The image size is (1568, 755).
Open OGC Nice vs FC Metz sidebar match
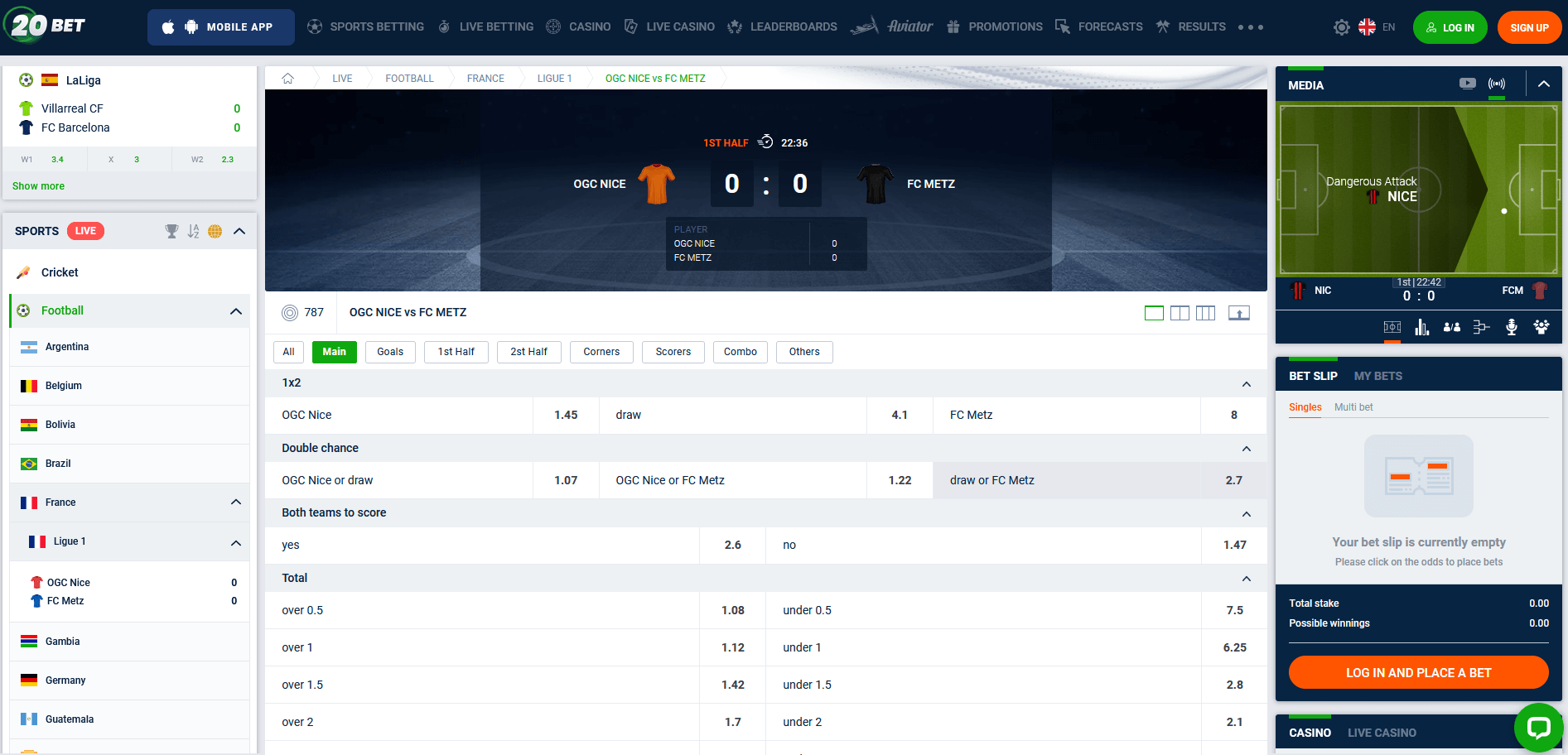129,592
